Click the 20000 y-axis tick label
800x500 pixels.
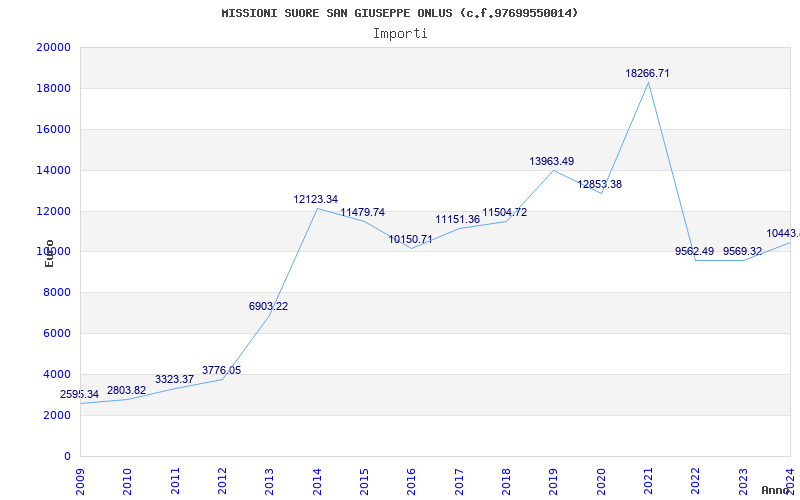click(54, 47)
